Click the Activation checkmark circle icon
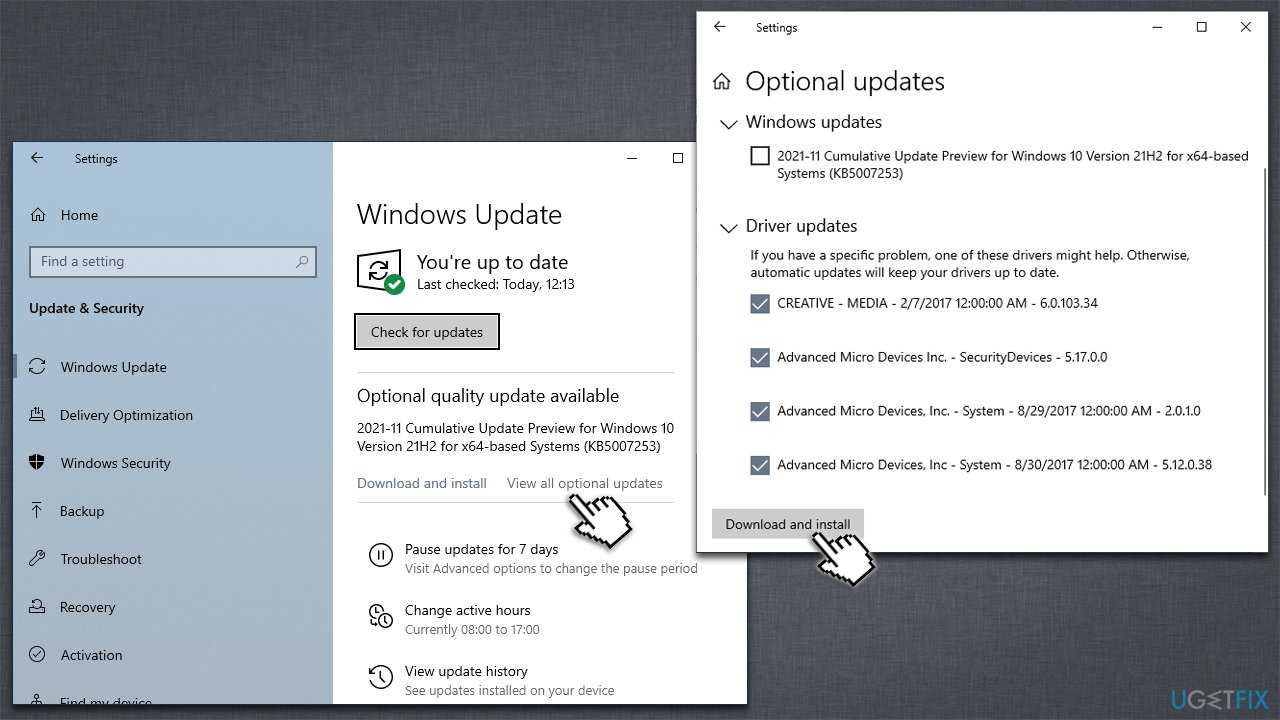Screen dimensions: 1280x720 [38, 655]
